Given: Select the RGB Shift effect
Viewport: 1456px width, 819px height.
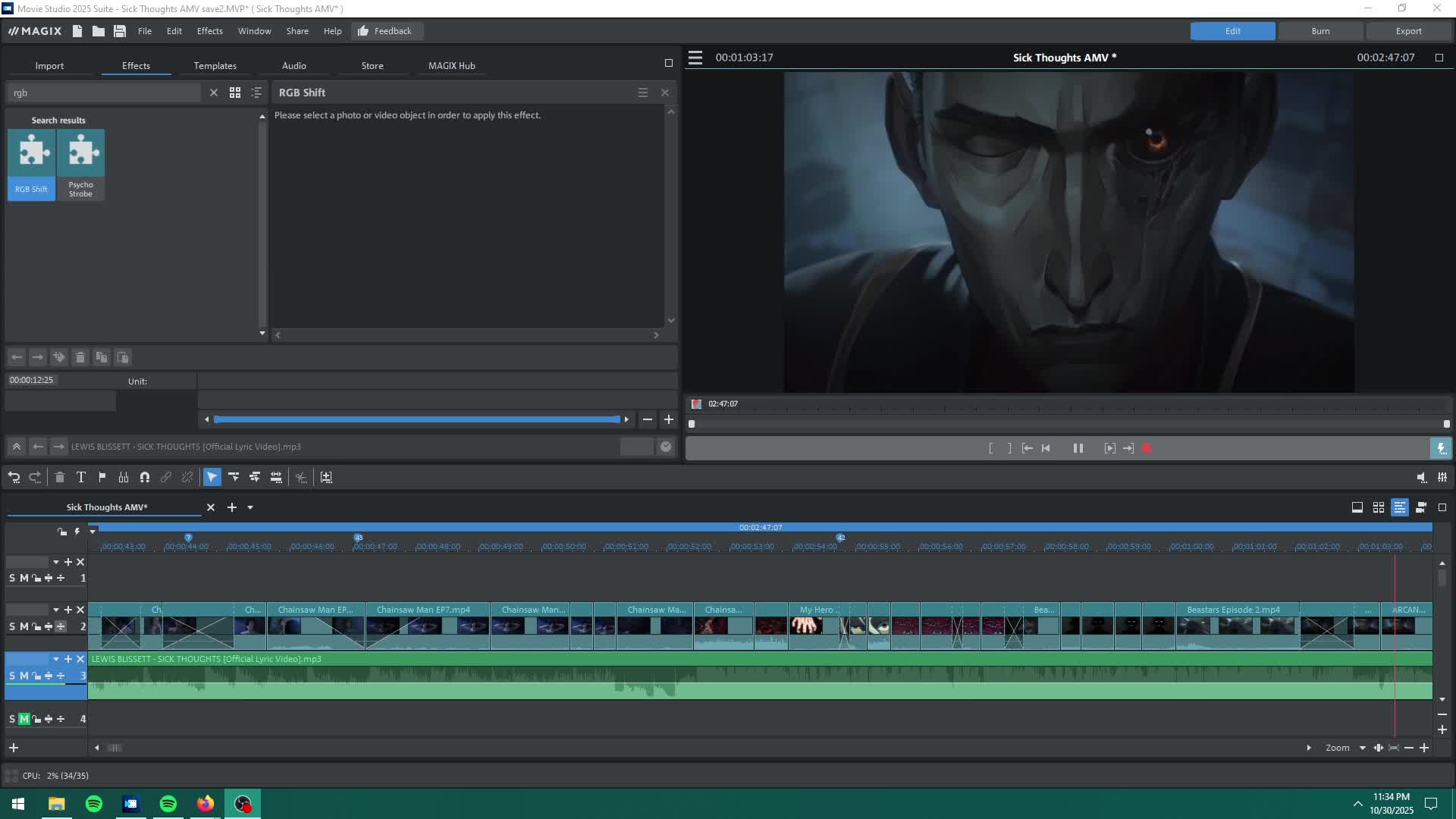Looking at the screenshot, I should [31, 165].
